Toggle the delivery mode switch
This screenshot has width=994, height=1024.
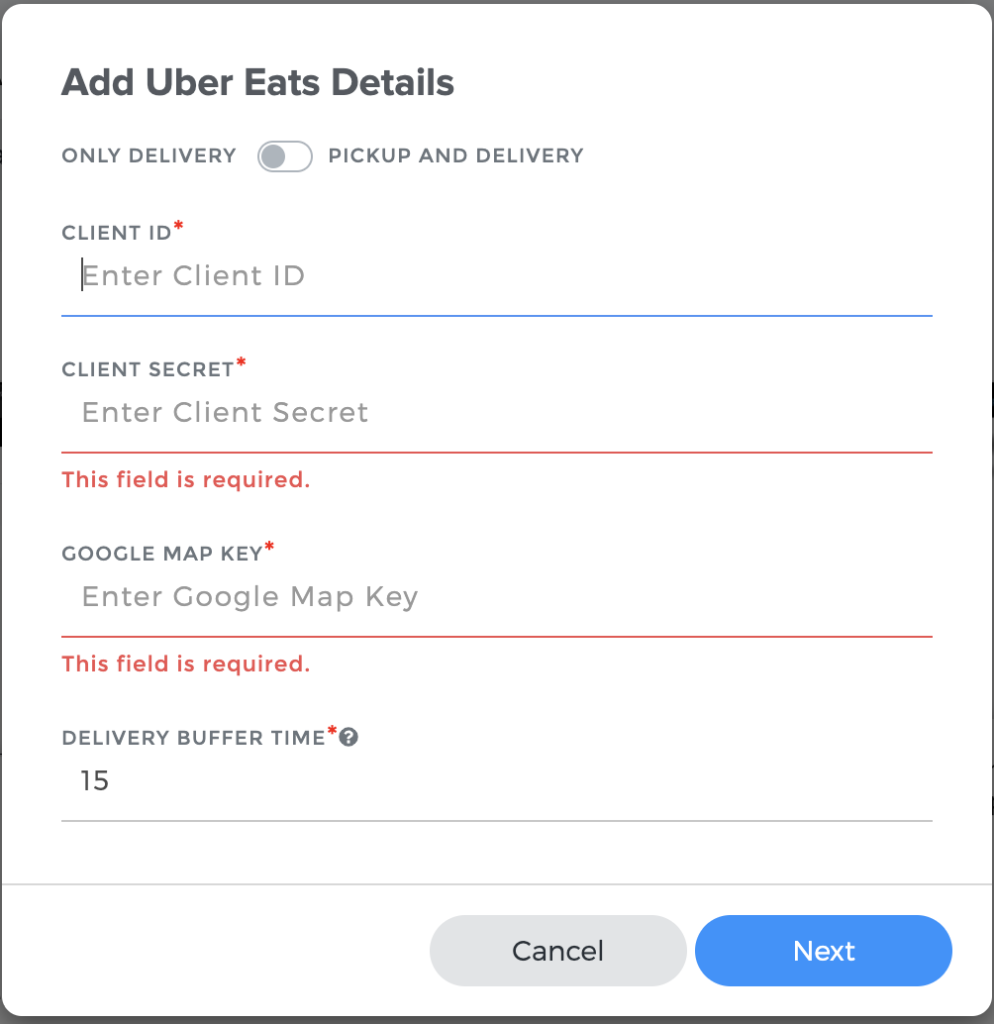click(x=284, y=156)
